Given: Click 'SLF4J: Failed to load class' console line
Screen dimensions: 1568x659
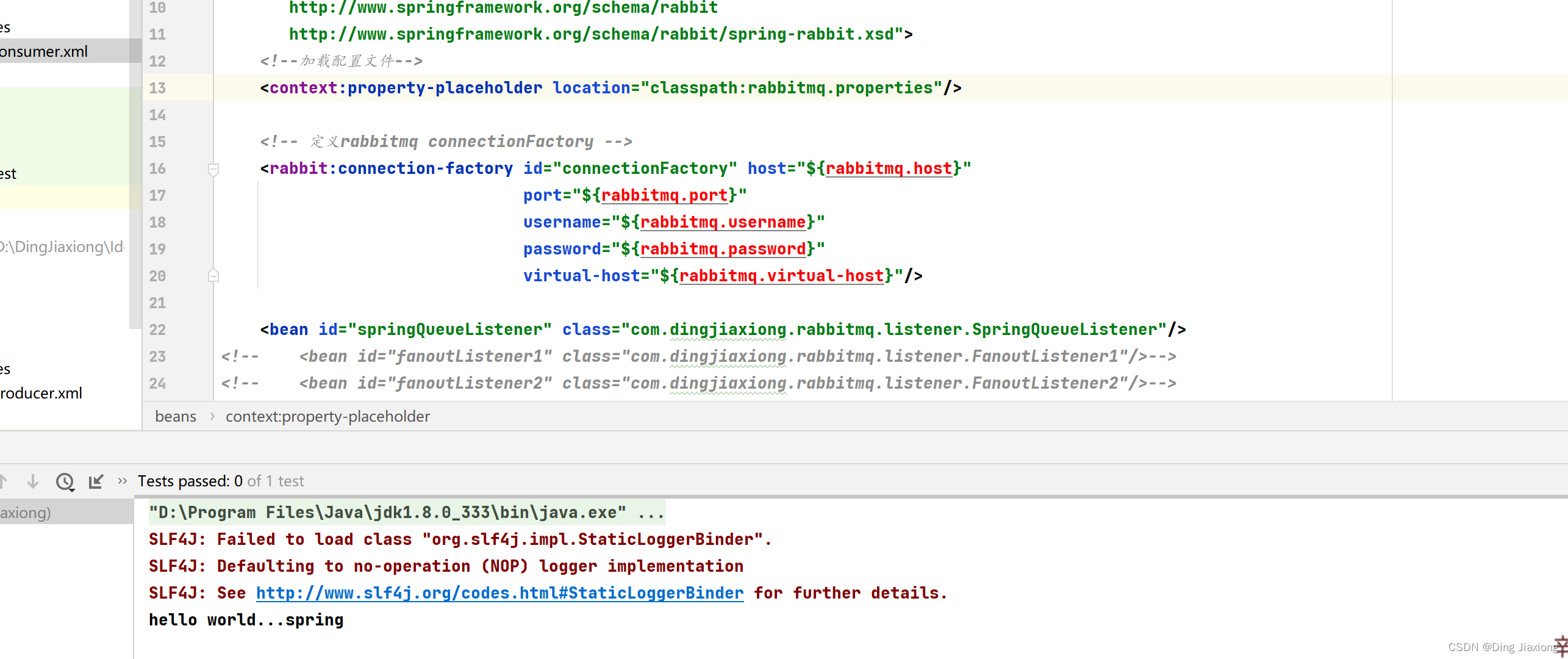Looking at the screenshot, I should (460, 539).
